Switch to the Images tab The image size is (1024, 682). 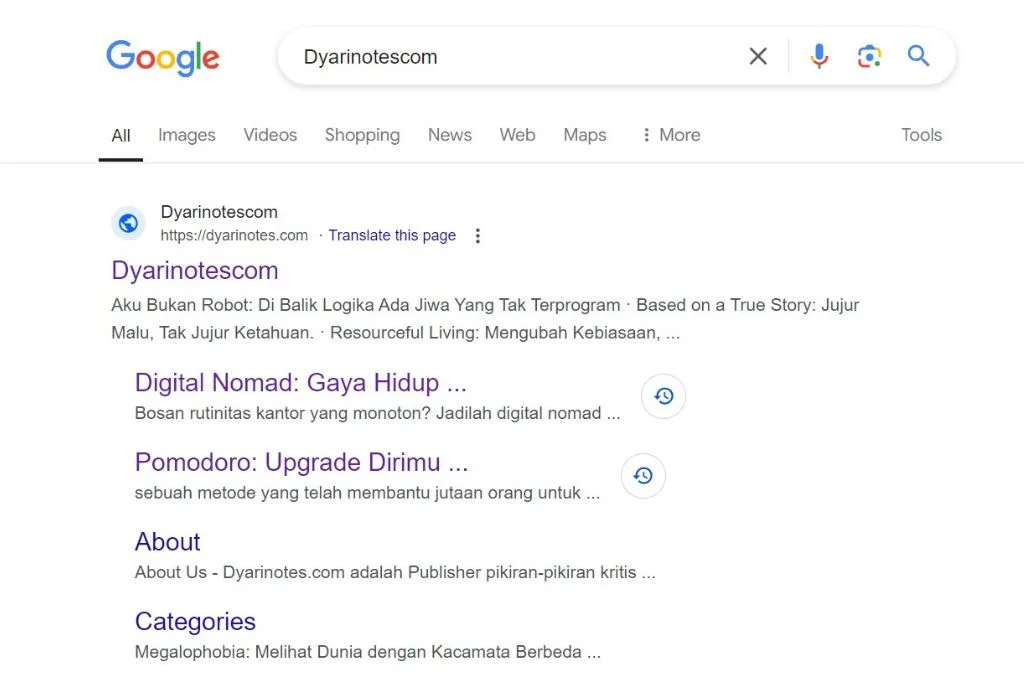coord(186,134)
